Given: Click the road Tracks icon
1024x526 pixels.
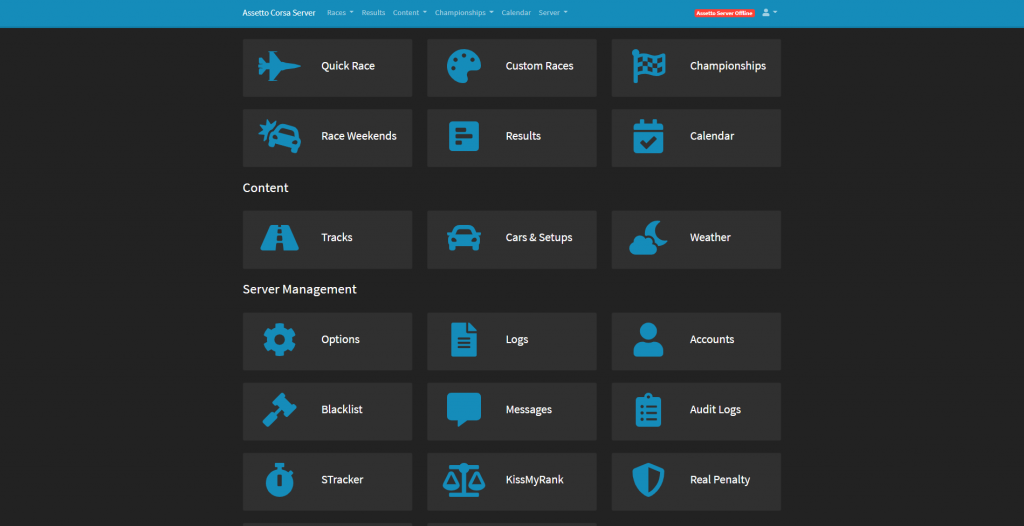Looking at the screenshot, I should click(x=280, y=238).
